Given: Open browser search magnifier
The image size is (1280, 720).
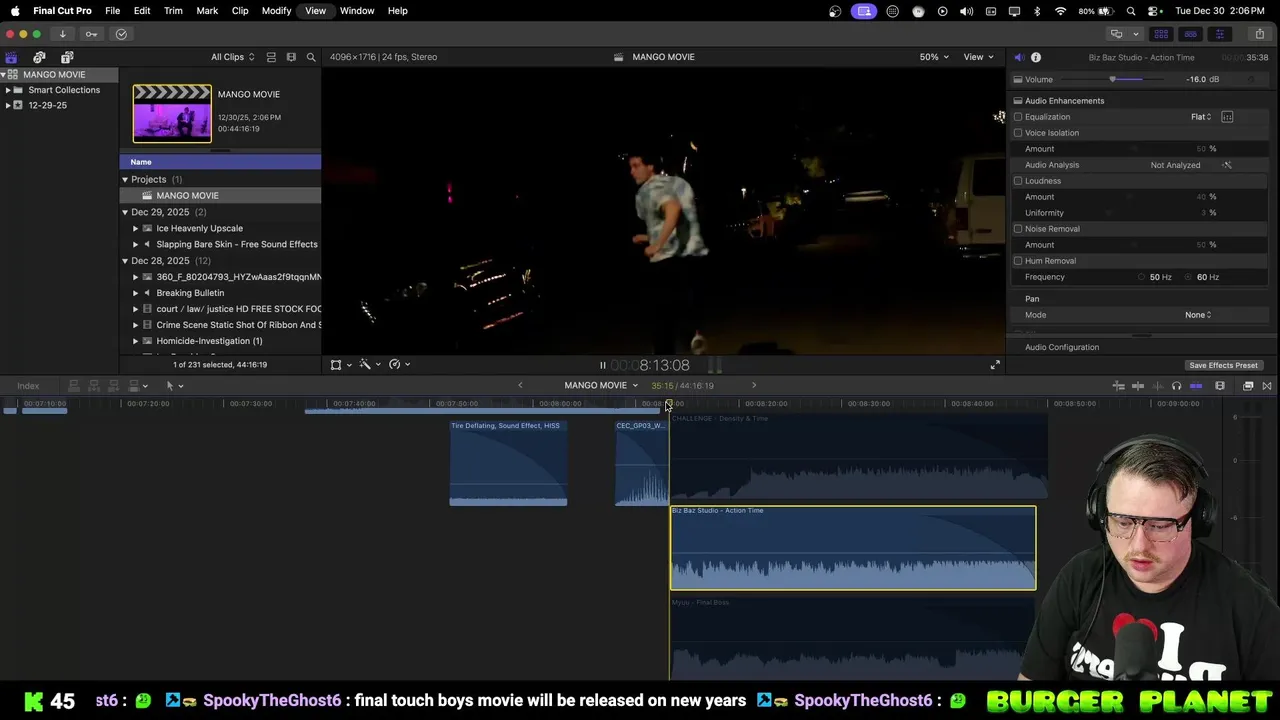Looking at the screenshot, I should coord(311,57).
